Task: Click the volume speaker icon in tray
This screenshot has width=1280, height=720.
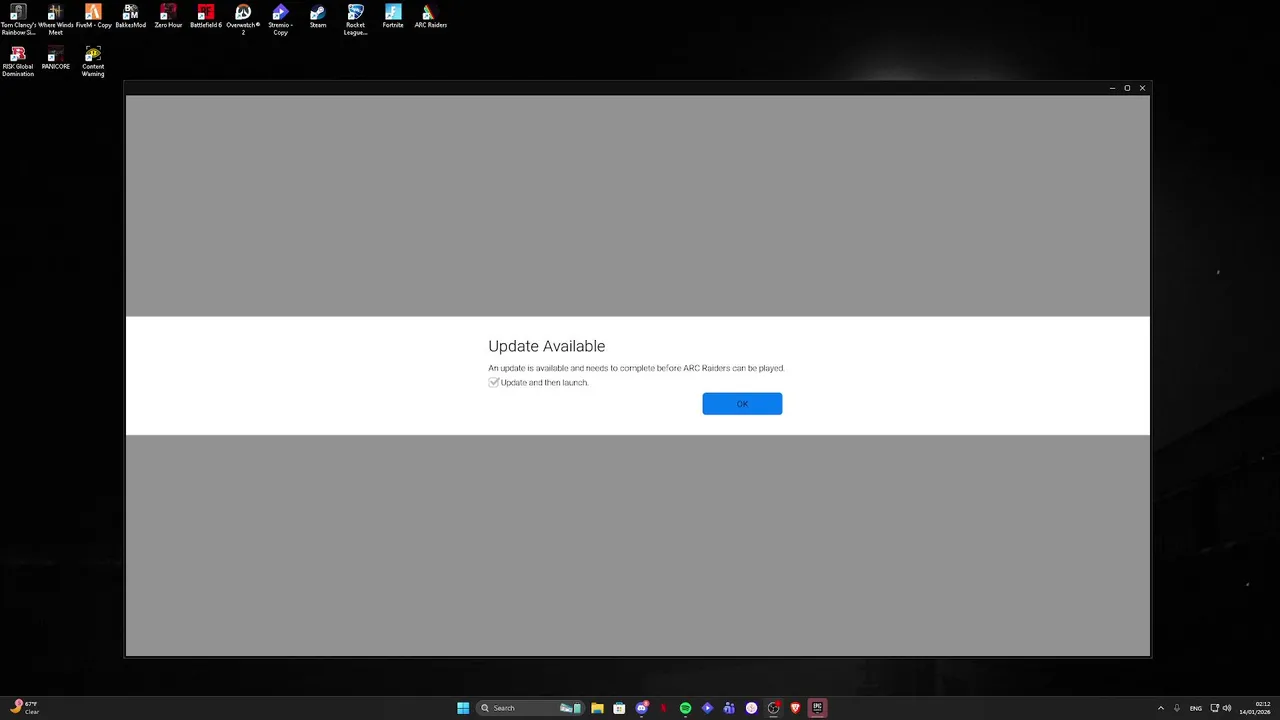Action: point(1227,708)
